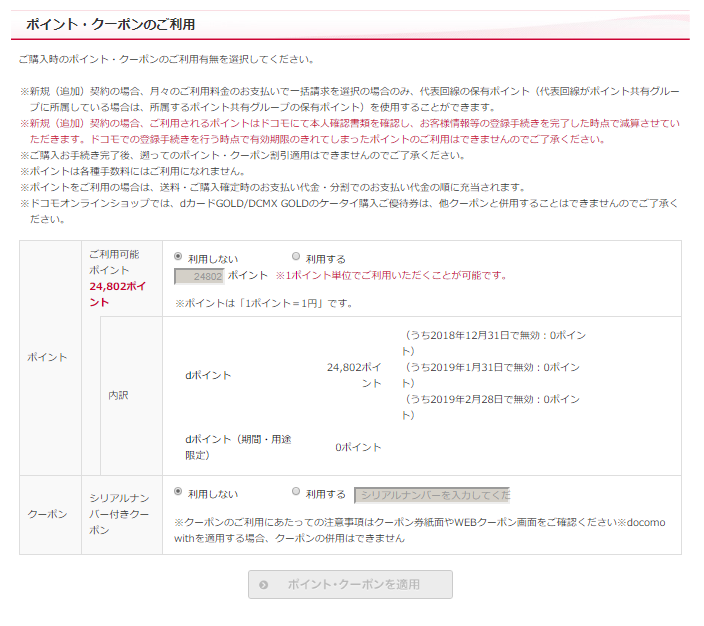Screen dimensions: 704x626
Task: Click the red '24,802ポイント' available balance
Action: [119, 293]
